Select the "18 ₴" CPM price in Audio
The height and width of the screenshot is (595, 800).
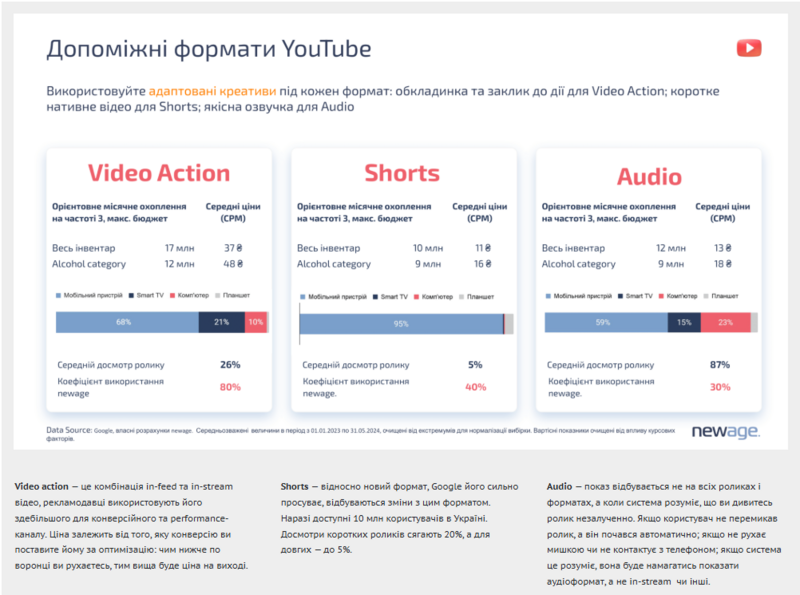pos(722,264)
